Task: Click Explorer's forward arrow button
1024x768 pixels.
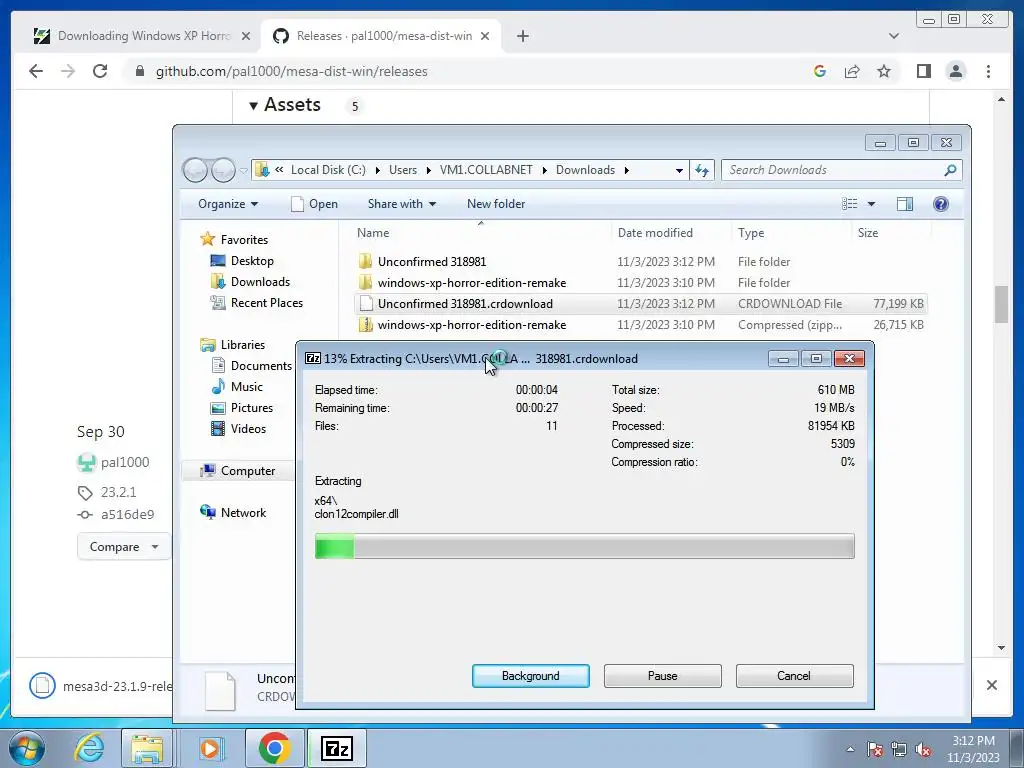Action: 223,170
